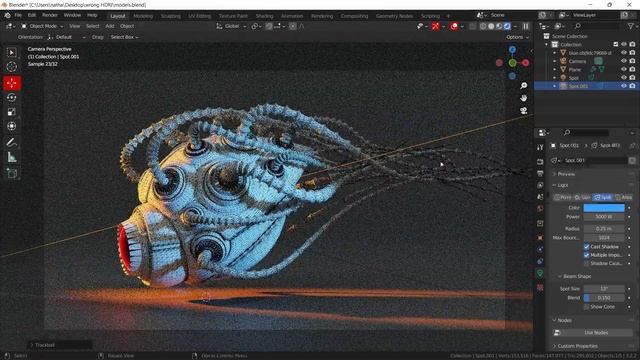Screen dimensions: 640x360
Task: Switch to solid viewport shading
Action: coord(491,26)
